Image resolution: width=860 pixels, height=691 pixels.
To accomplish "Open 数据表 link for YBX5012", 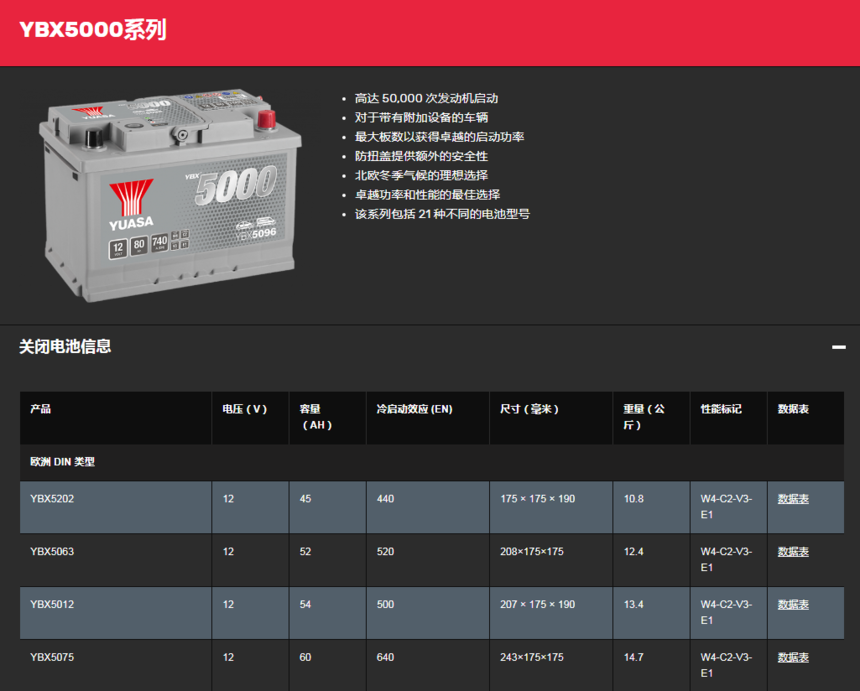I will click(793, 604).
